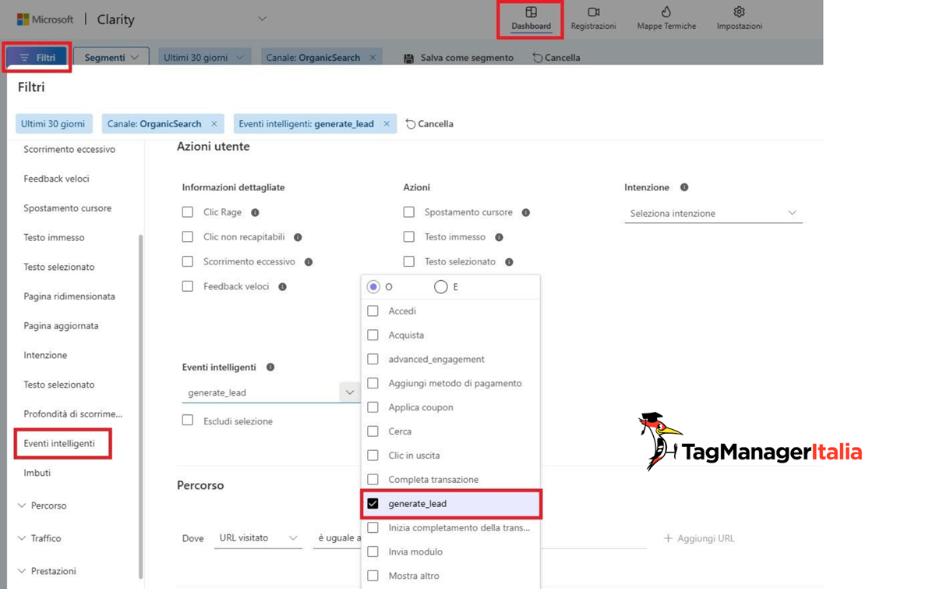The height and width of the screenshot is (589, 936).
Task: Remove Eventi intelligenti generate_lead chip
Action: click(387, 124)
